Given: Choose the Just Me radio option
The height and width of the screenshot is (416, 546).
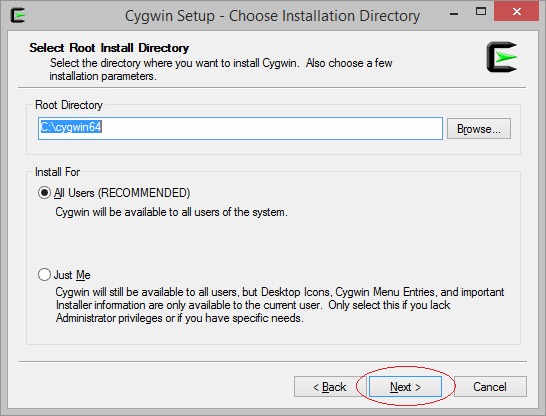Looking at the screenshot, I should pyautogui.click(x=44, y=274).
